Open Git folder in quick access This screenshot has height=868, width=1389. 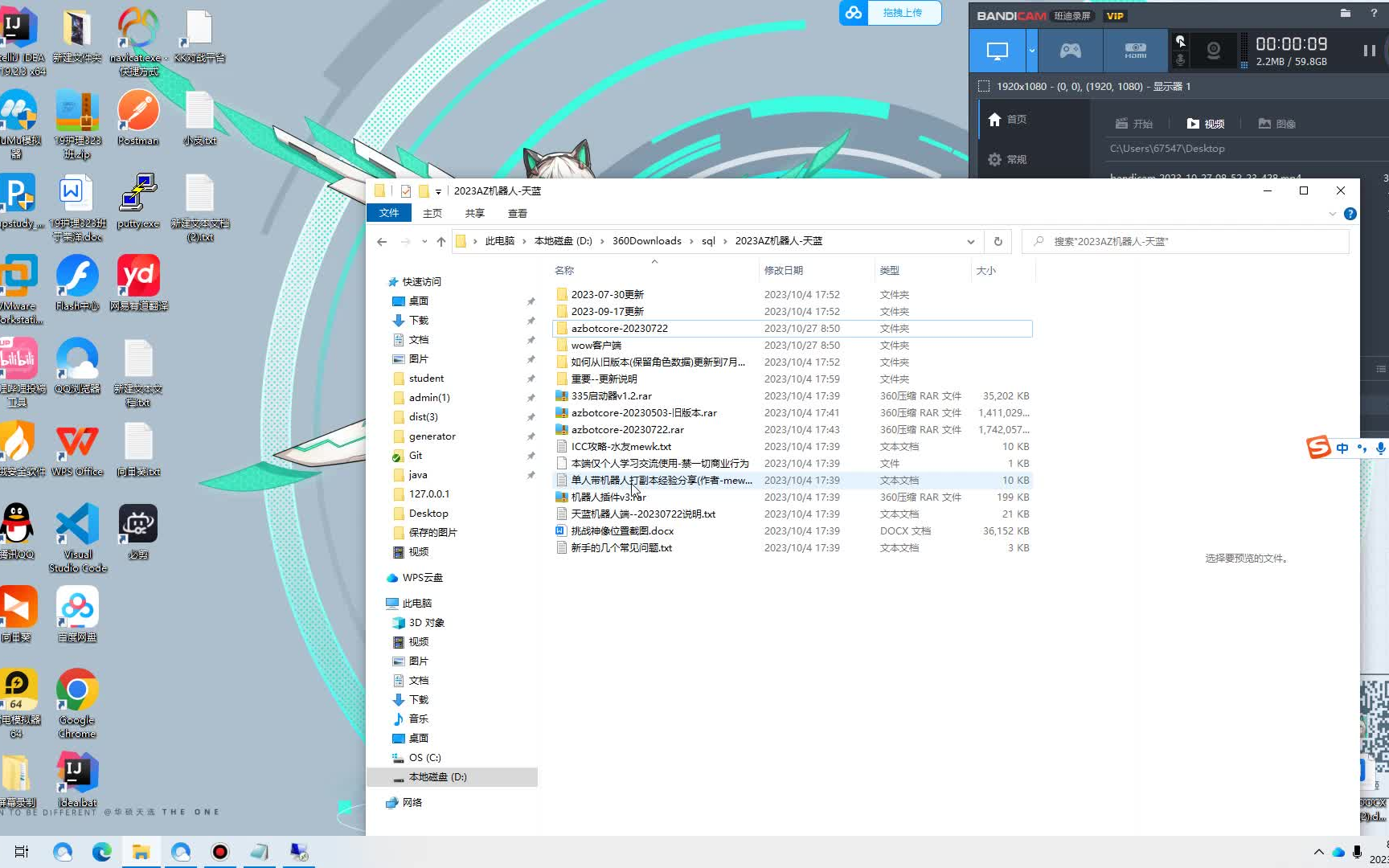pyautogui.click(x=415, y=456)
